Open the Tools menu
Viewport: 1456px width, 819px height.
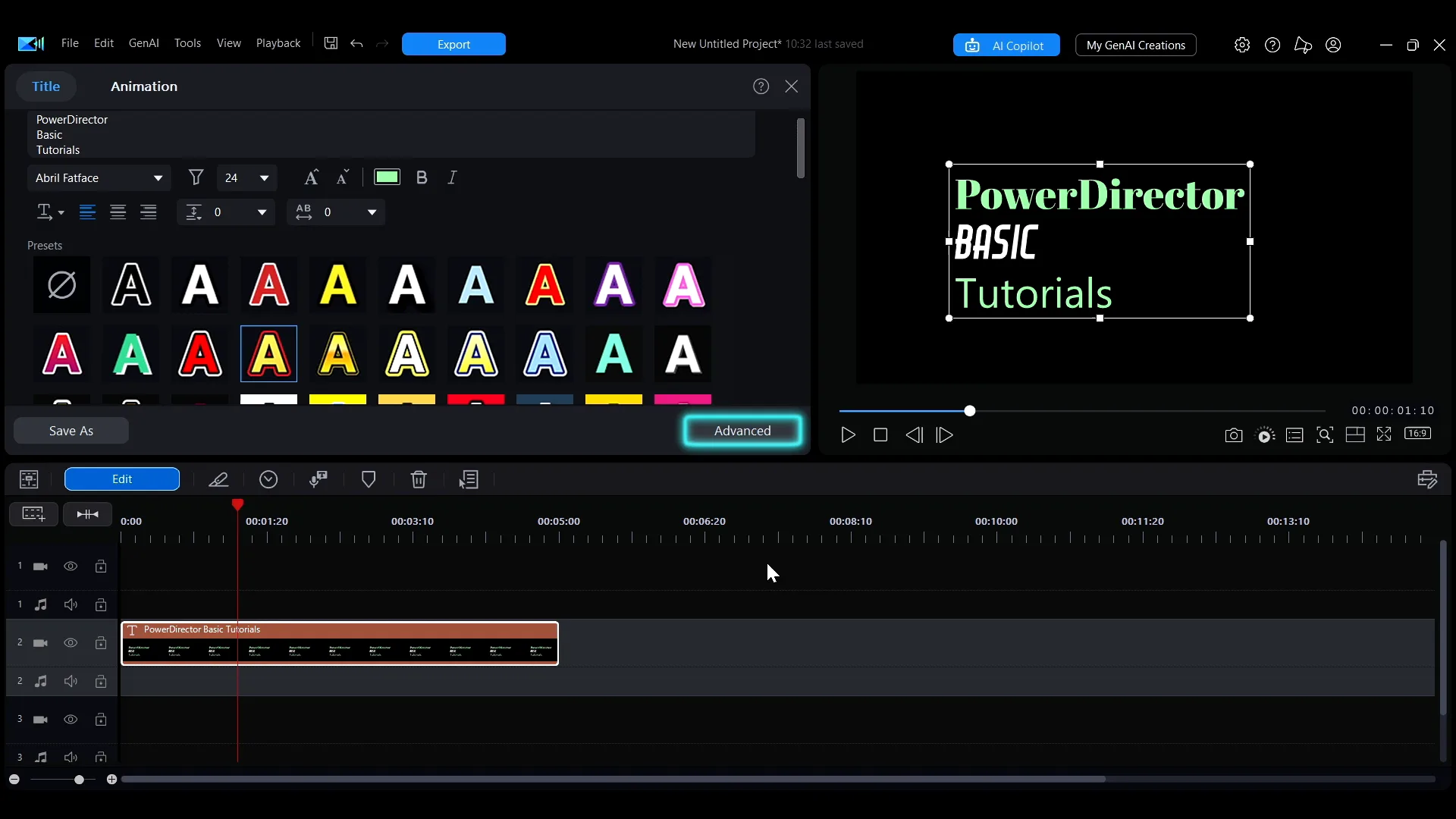pos(187,43)
